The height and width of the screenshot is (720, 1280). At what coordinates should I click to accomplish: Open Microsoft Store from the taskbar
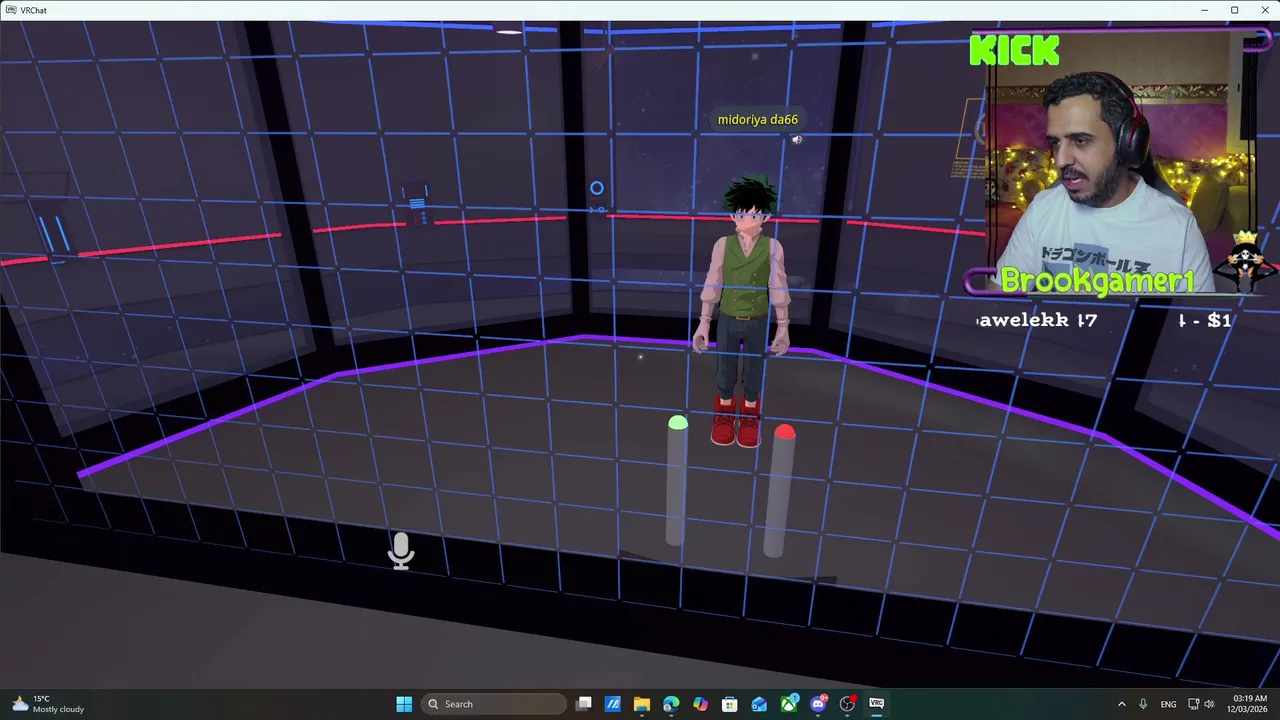pos(730,704)
